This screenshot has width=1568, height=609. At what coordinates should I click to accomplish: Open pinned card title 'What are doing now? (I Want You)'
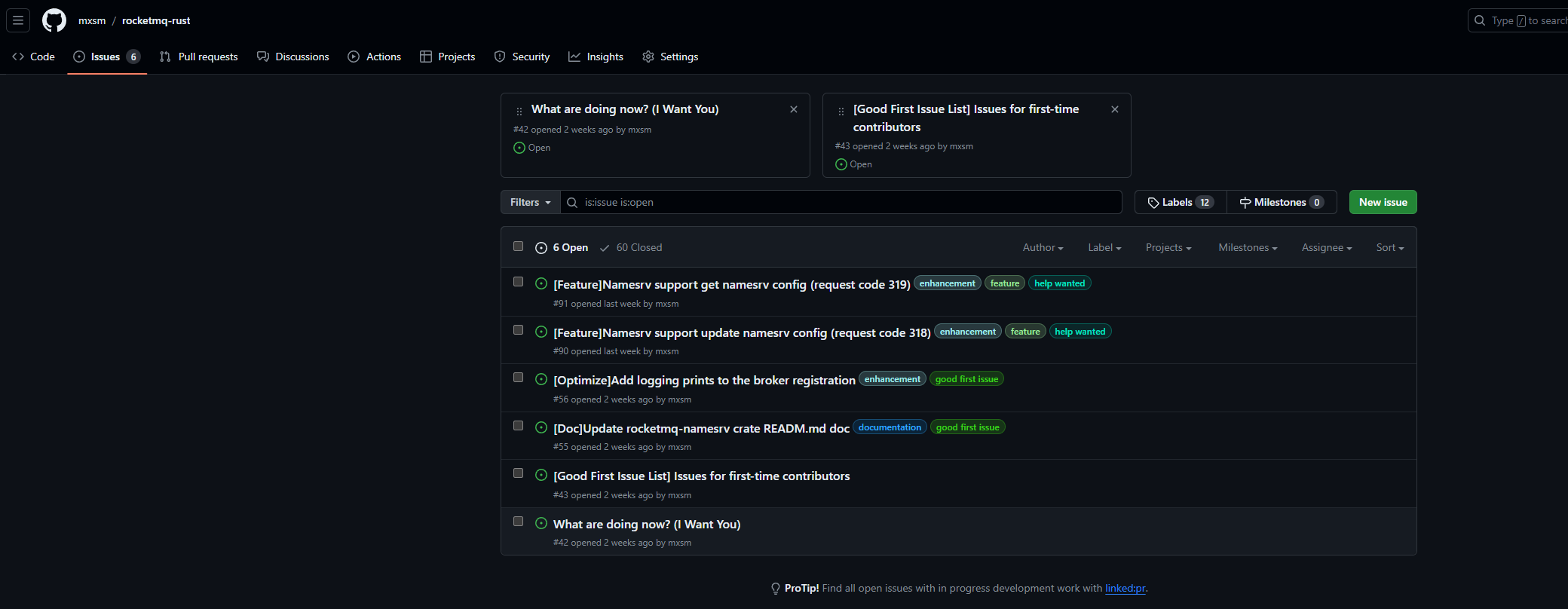[625, 109]
